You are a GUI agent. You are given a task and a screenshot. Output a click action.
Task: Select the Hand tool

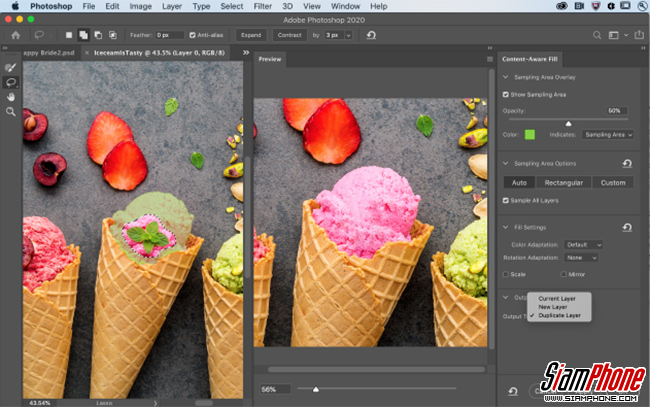(11, 97)
